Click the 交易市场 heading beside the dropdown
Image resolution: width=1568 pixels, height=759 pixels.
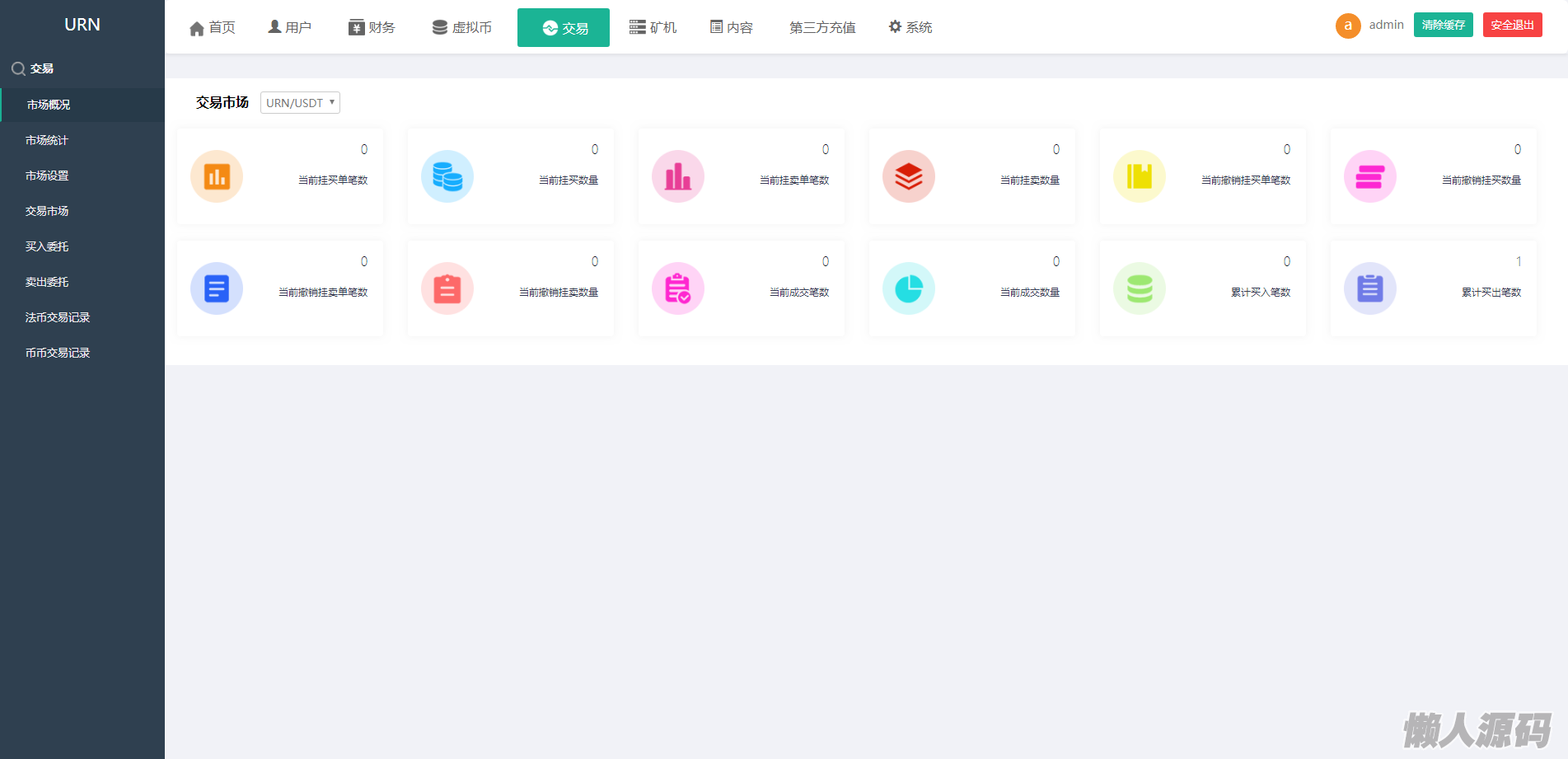click(222, 102)
